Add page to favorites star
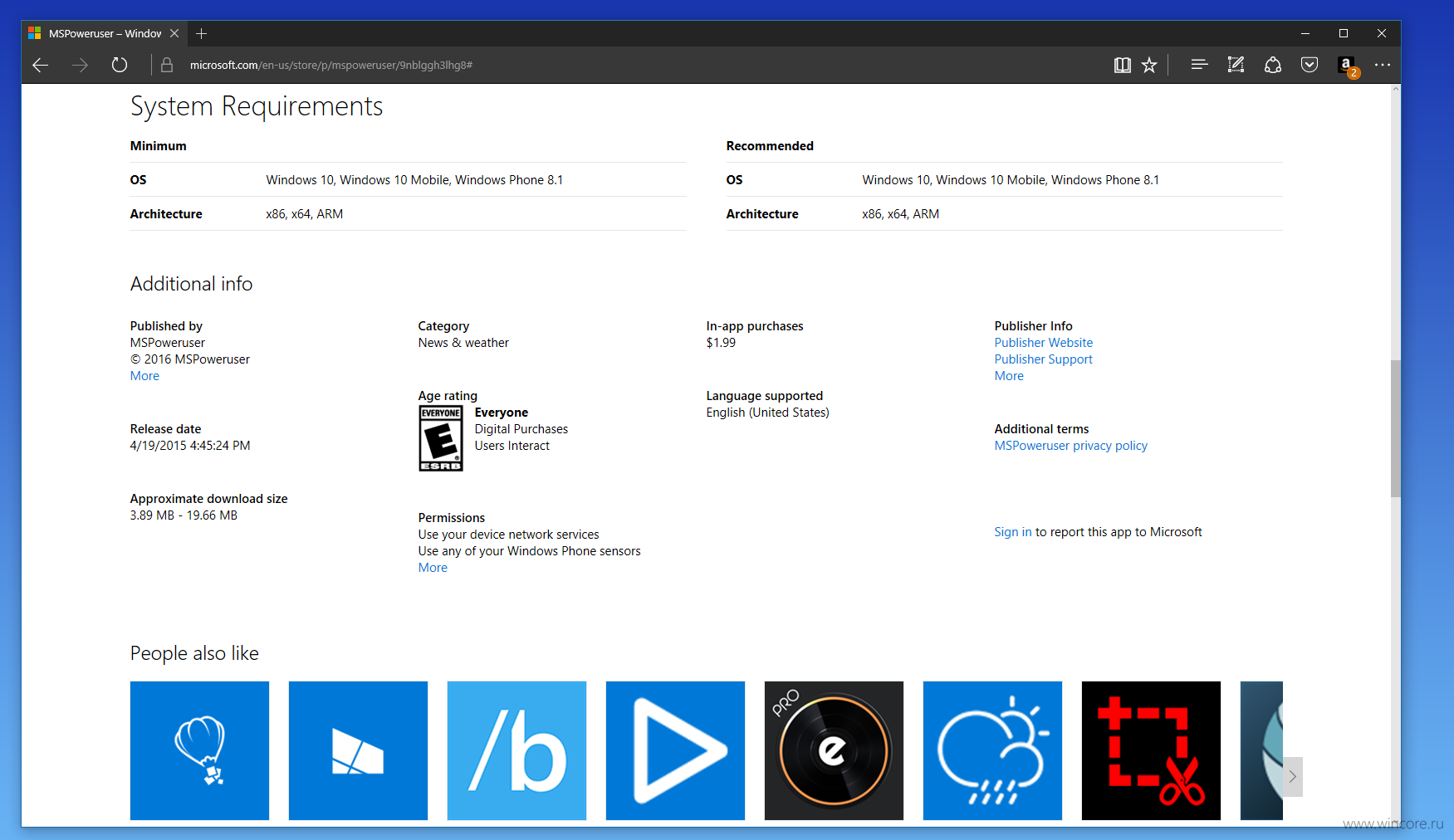Screen dimensions: 1454x840 tap(1149, 65)
